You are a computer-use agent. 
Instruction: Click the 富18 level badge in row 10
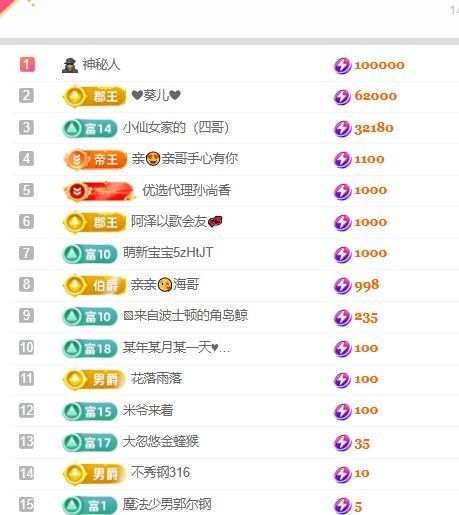90,349
